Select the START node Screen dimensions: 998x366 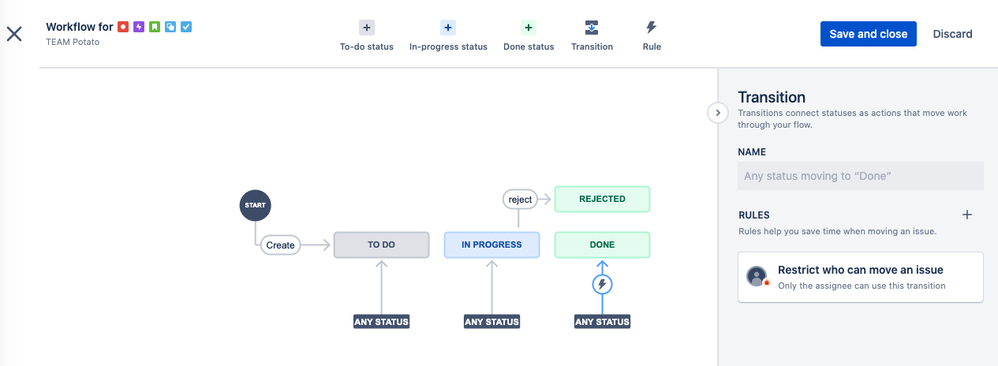(255, 206)
